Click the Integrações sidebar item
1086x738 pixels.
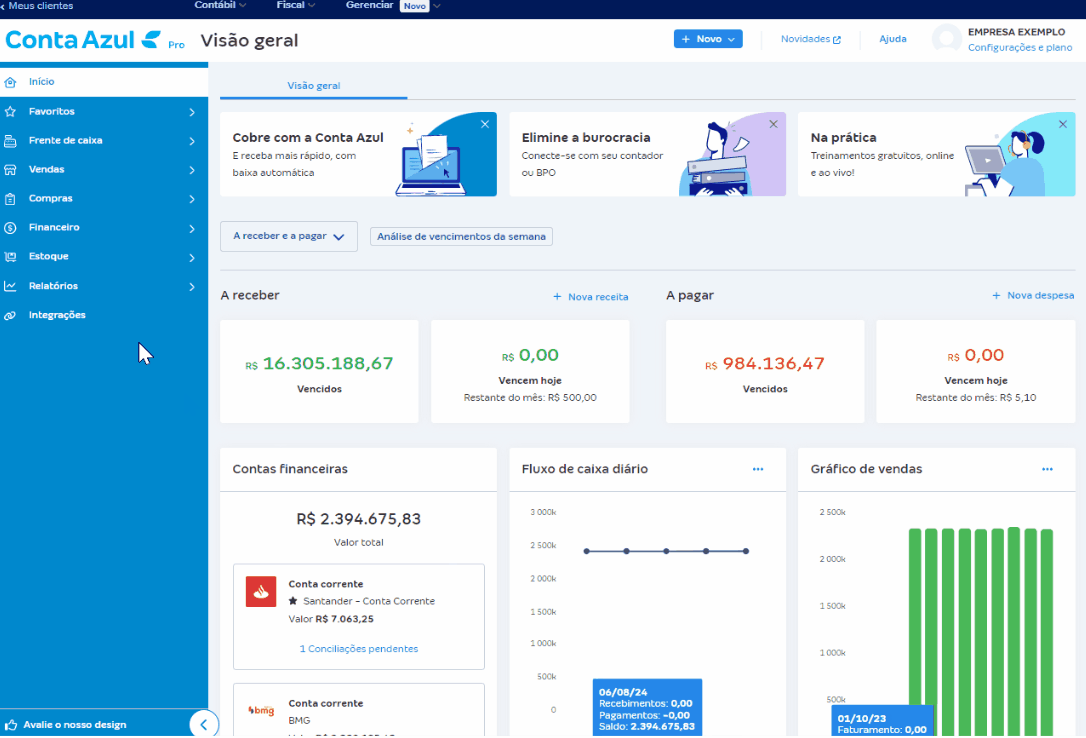[104, 315]
